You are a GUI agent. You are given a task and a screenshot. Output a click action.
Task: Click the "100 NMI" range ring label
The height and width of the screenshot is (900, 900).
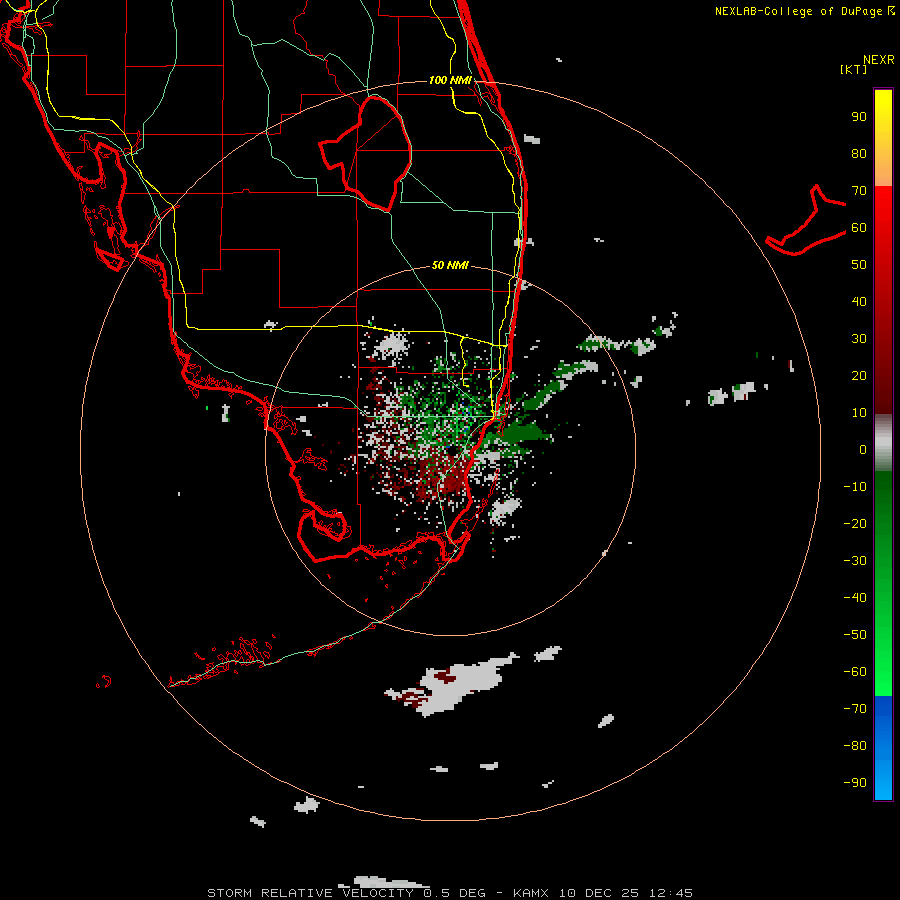click(x=450, y=80)
